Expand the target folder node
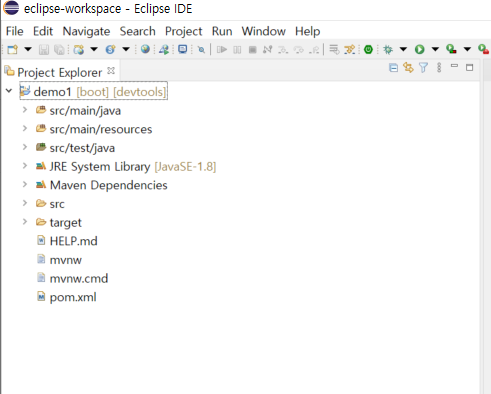The height and width of the screenshot is (394, 491). pos(25,222)
